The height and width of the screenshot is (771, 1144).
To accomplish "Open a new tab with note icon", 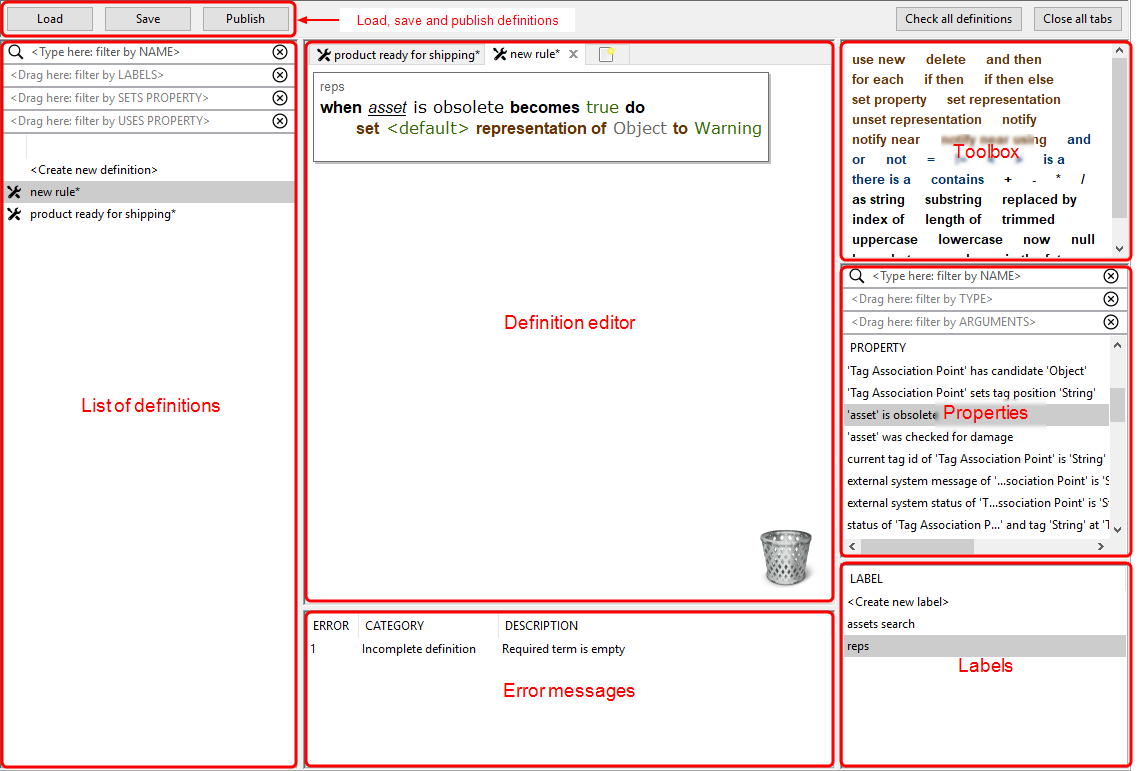I will coord(606,54).
